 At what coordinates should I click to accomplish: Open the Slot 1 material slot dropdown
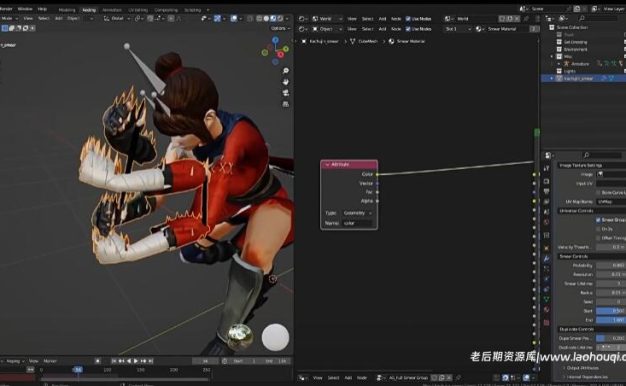458,29
